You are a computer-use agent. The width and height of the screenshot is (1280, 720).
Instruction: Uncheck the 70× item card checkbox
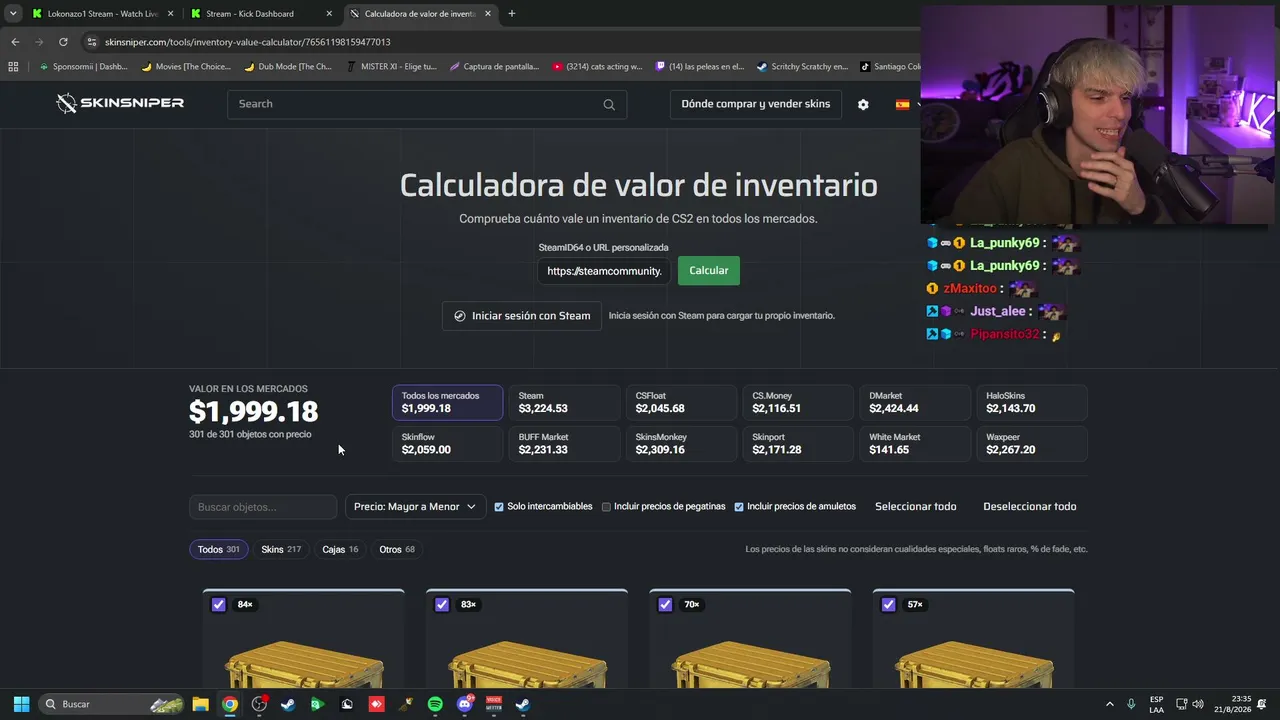click(665, 605)
